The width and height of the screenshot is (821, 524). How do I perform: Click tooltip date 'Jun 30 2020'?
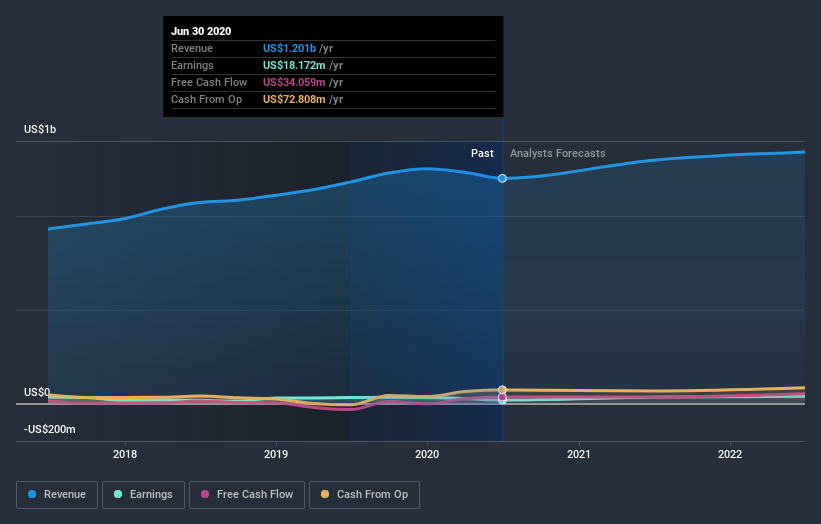201,31
